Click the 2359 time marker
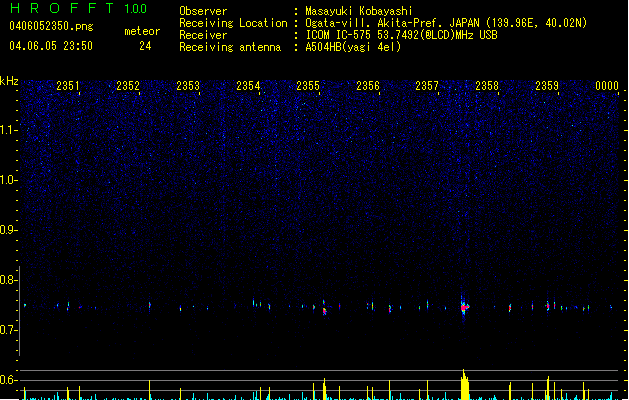The image size is (629, 400). [x=547, y=86]
